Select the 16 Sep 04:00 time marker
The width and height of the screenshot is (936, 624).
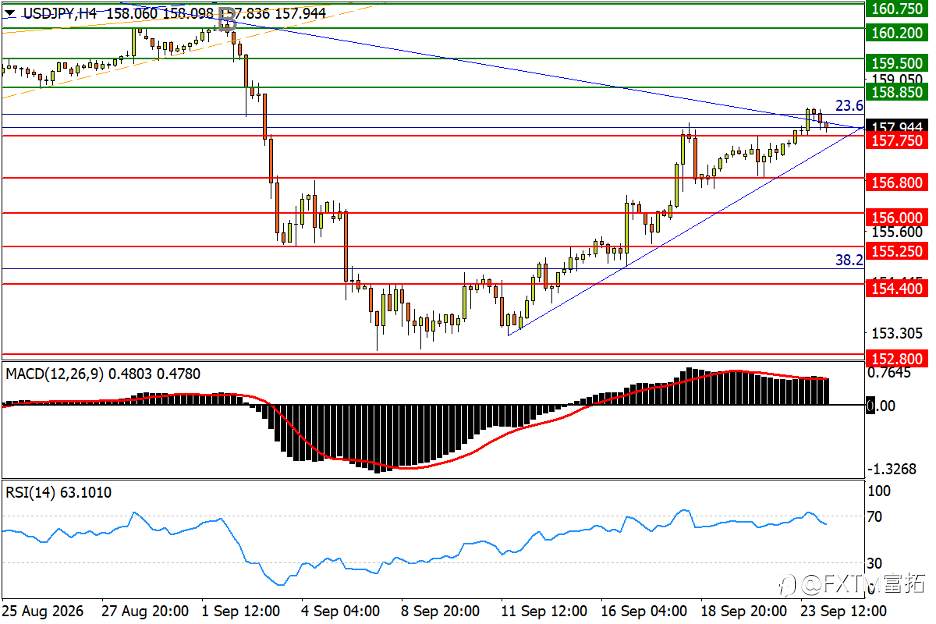[x=644, y=611]
